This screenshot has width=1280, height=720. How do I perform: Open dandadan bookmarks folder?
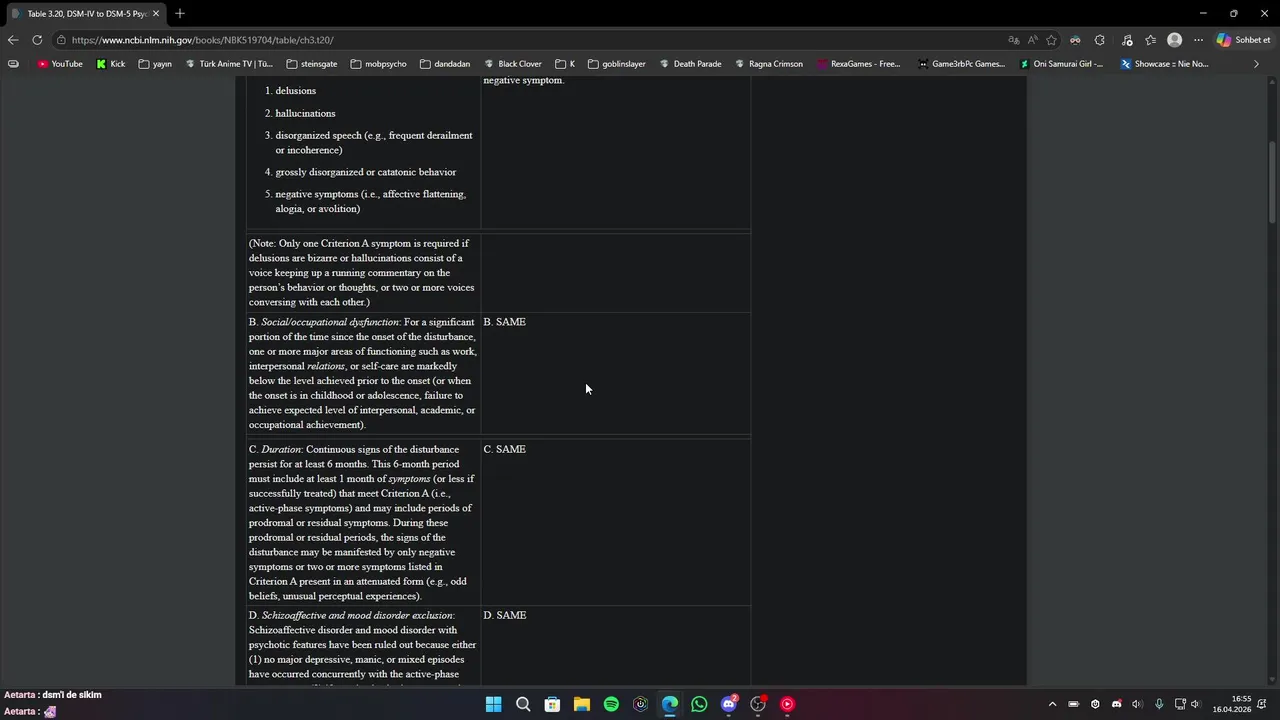click(445, 64)
